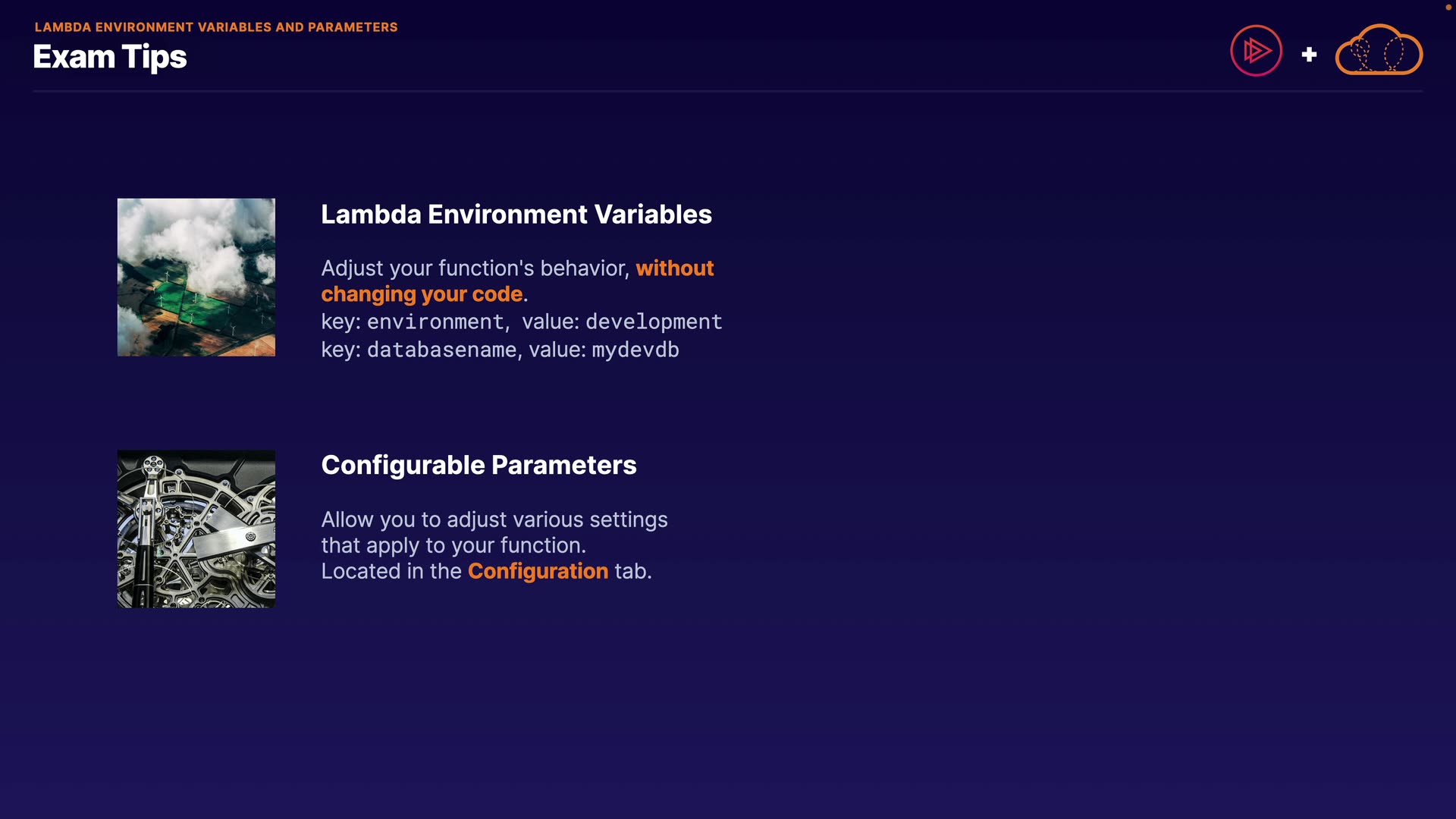Viewport: 1456px width, 819px height.
Task: Click "Allow you to adjust various settings" line
Action: coord(494,519)
